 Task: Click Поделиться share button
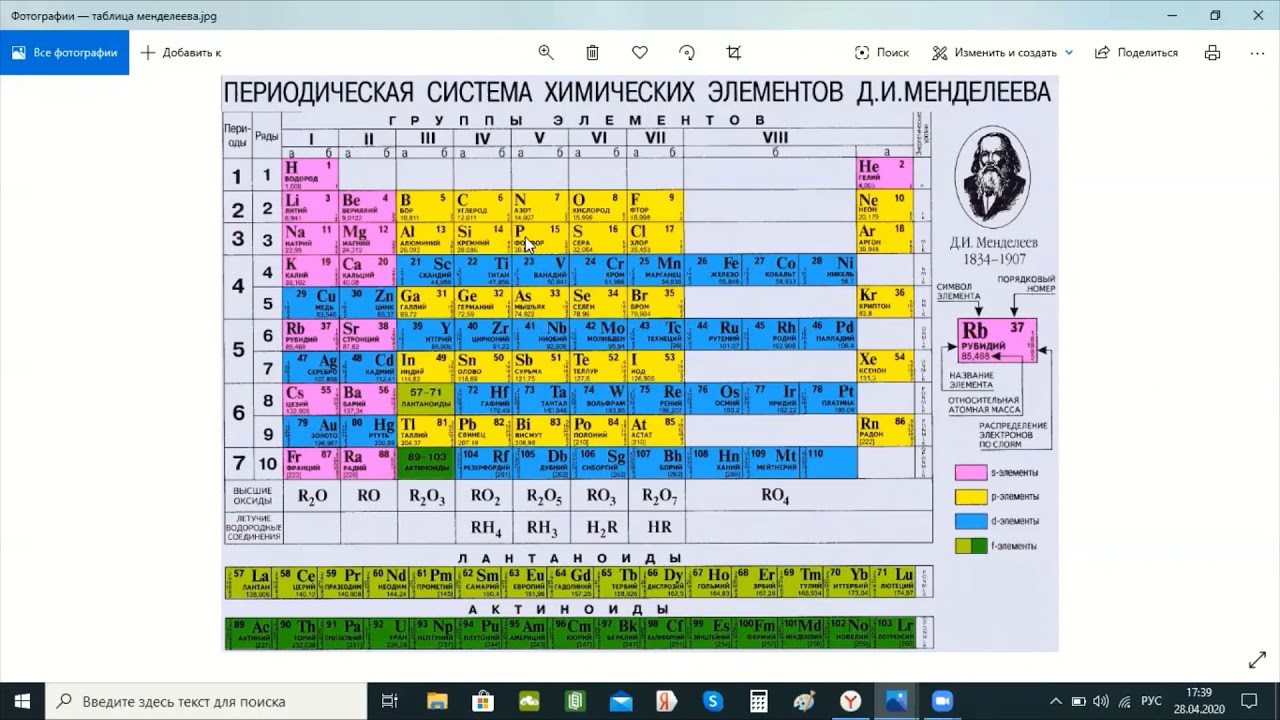click(x=1136, y=52)
